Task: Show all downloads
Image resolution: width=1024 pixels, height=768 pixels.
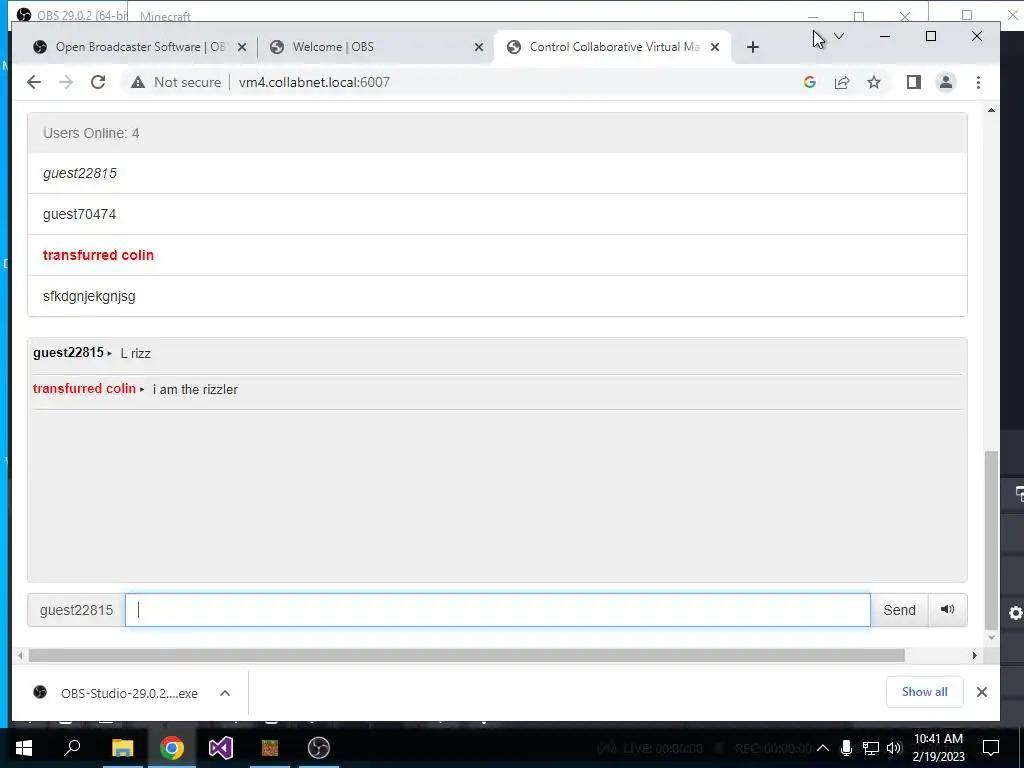Action: (924, 692)
